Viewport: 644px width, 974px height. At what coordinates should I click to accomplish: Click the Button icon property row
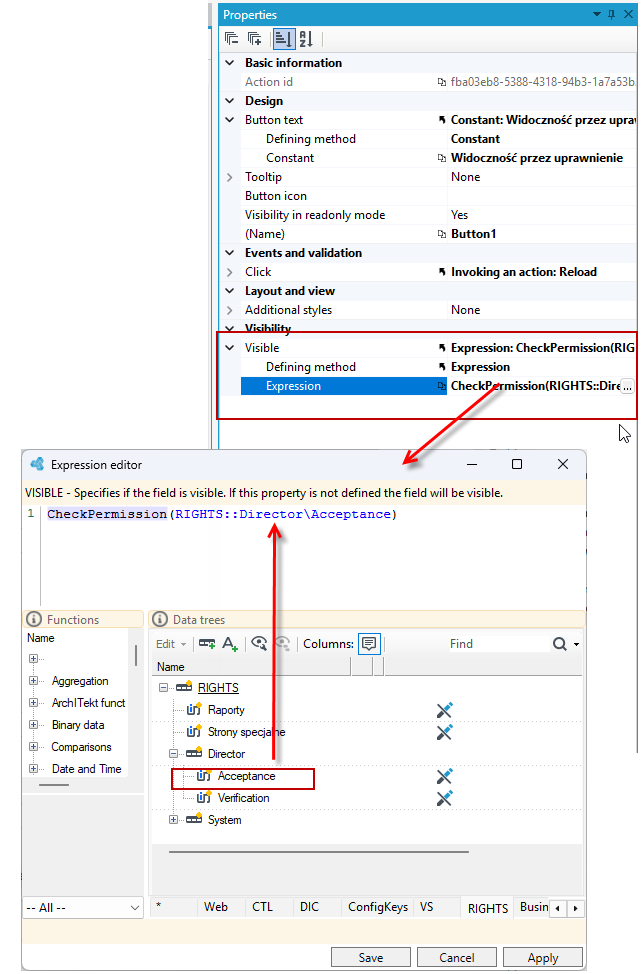pyautogui.click(x=438, y=196)
